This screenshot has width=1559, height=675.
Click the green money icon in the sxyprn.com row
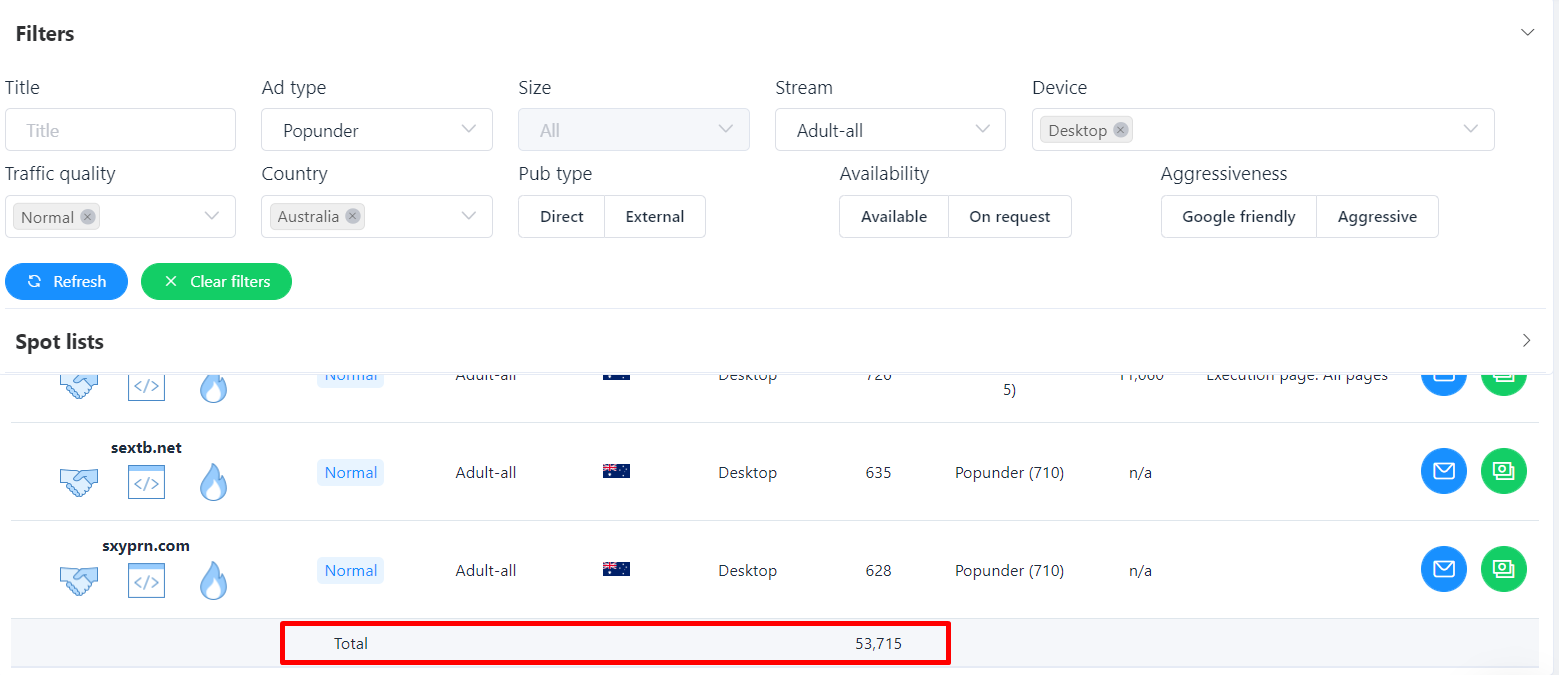point(1503,569)
